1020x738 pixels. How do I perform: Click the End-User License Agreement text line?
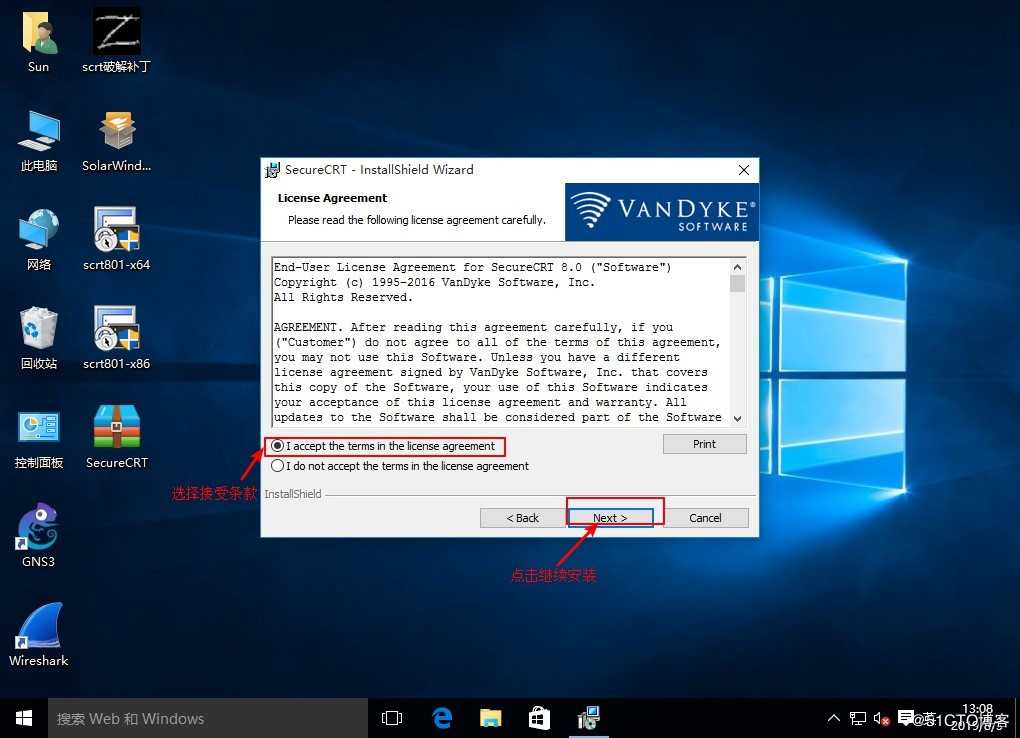point(472,267)
